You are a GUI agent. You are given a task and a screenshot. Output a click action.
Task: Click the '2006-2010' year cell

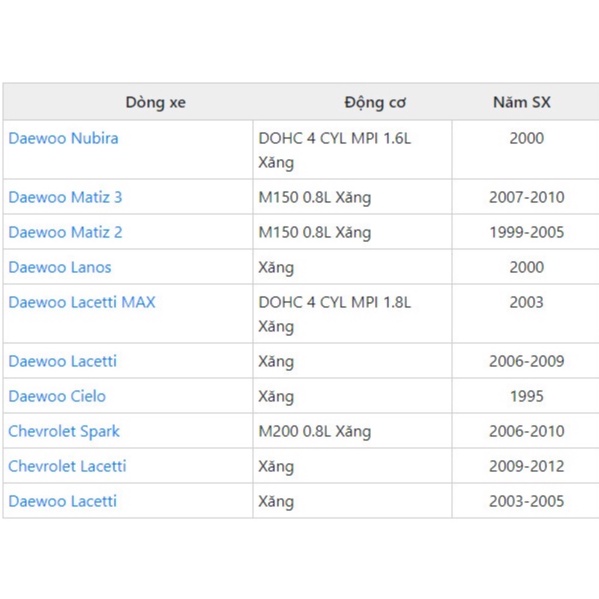[526, 431]
